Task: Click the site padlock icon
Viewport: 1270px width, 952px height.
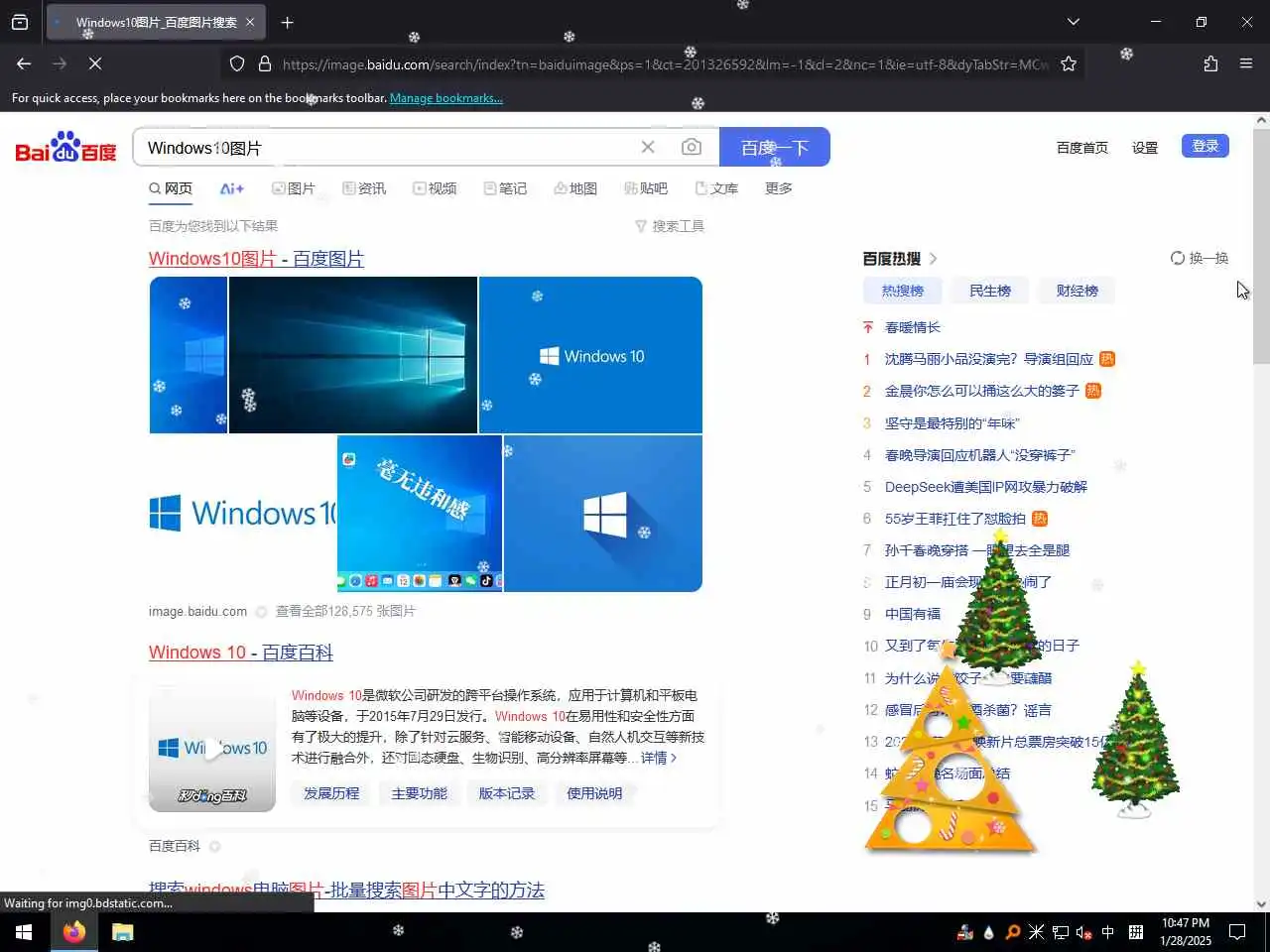Action: point(264,63)
